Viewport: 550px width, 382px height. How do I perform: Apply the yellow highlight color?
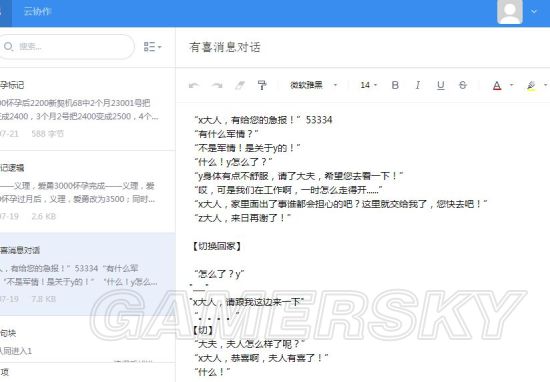[531, 86]
